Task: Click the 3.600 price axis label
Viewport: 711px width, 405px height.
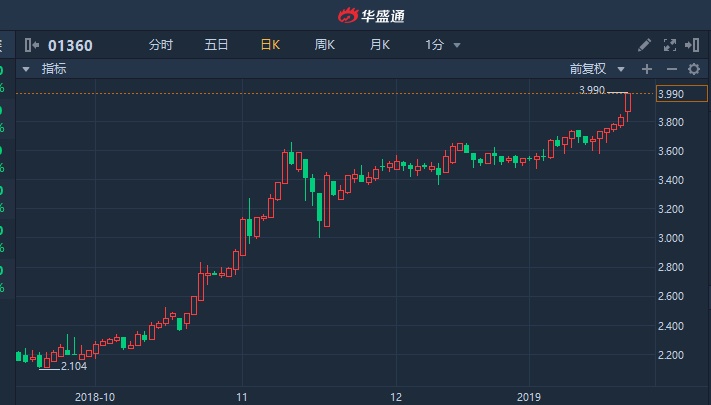Action: (671, 151)
